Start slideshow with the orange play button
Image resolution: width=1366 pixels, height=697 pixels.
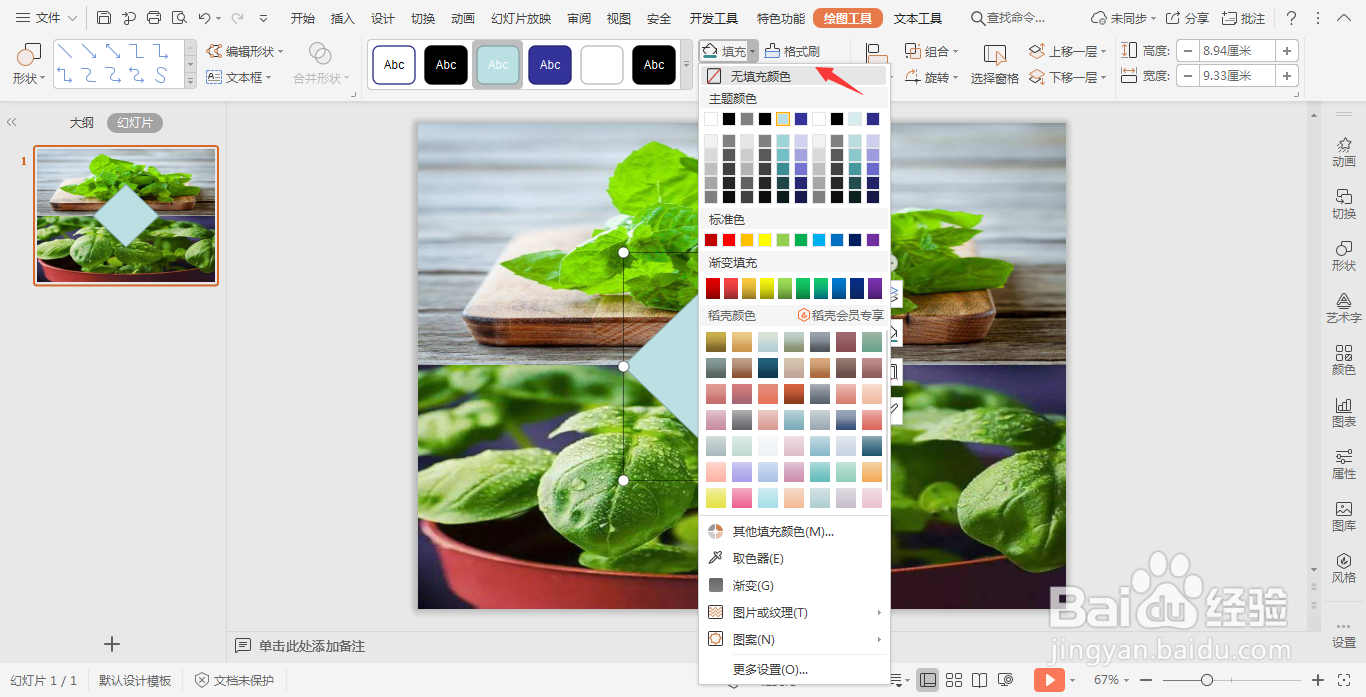1049,680
